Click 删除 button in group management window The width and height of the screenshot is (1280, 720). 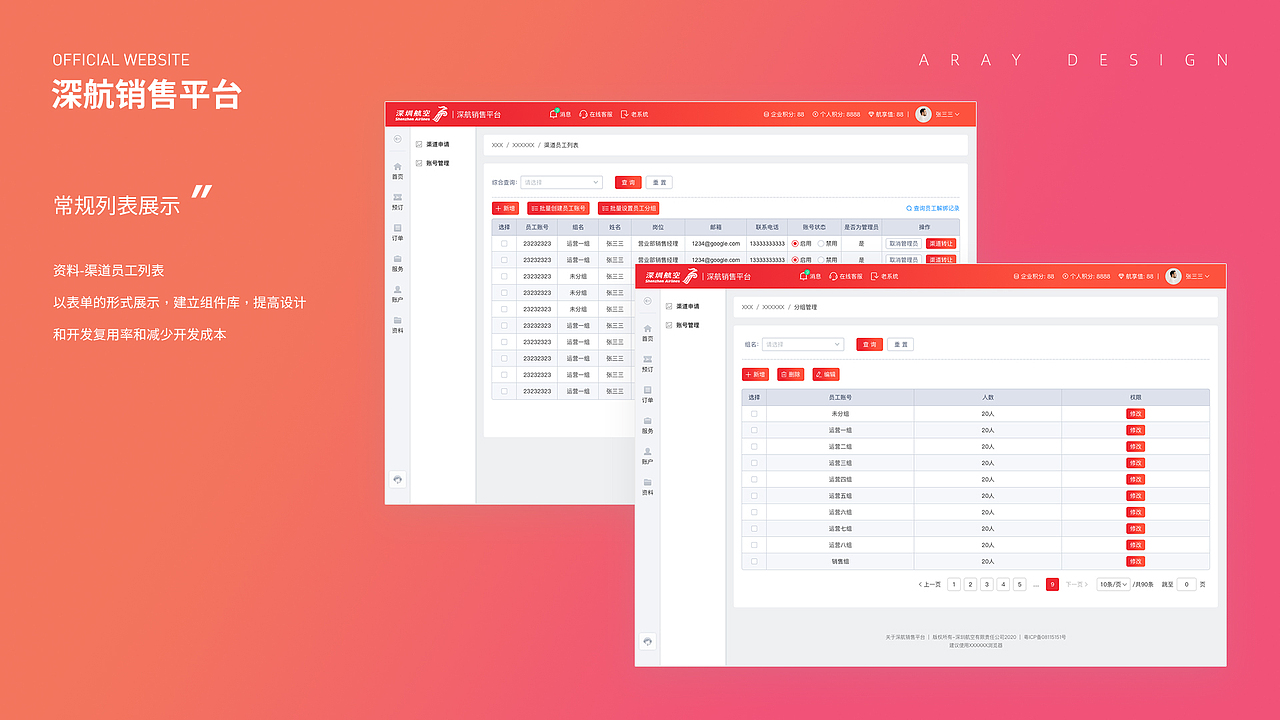(x=790, y=374)
